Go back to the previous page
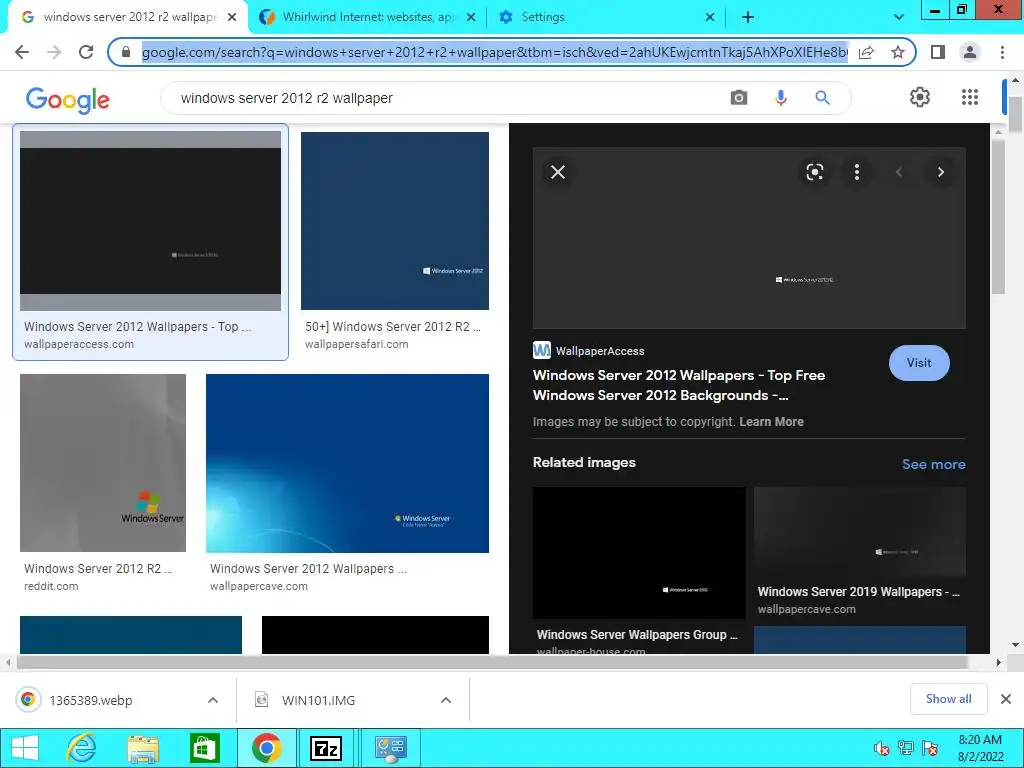Screen dimensions: 1024x768 [x=22, y=52]
